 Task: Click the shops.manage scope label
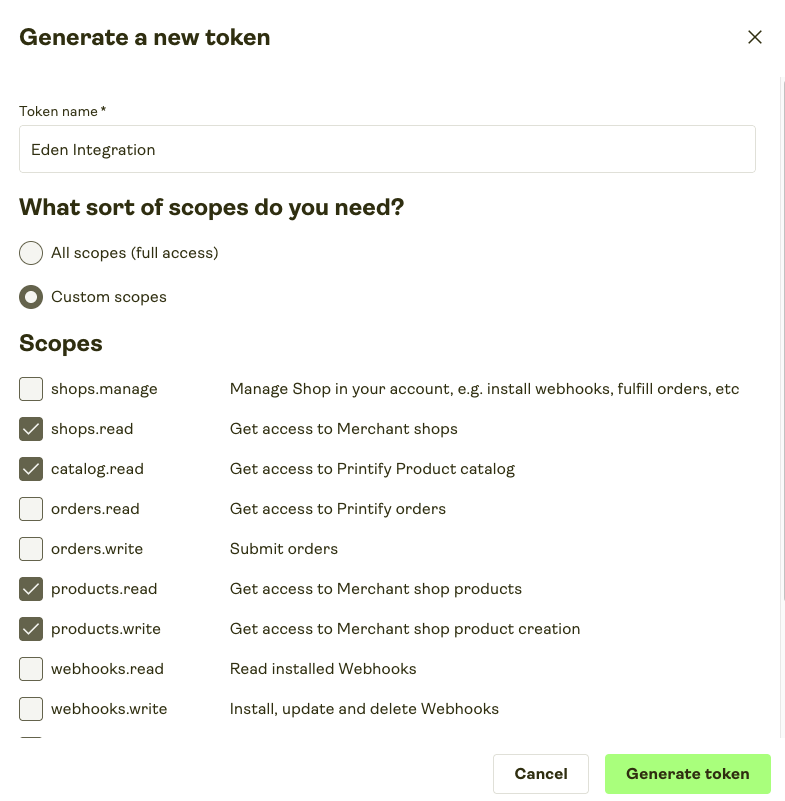pos(104,389)
